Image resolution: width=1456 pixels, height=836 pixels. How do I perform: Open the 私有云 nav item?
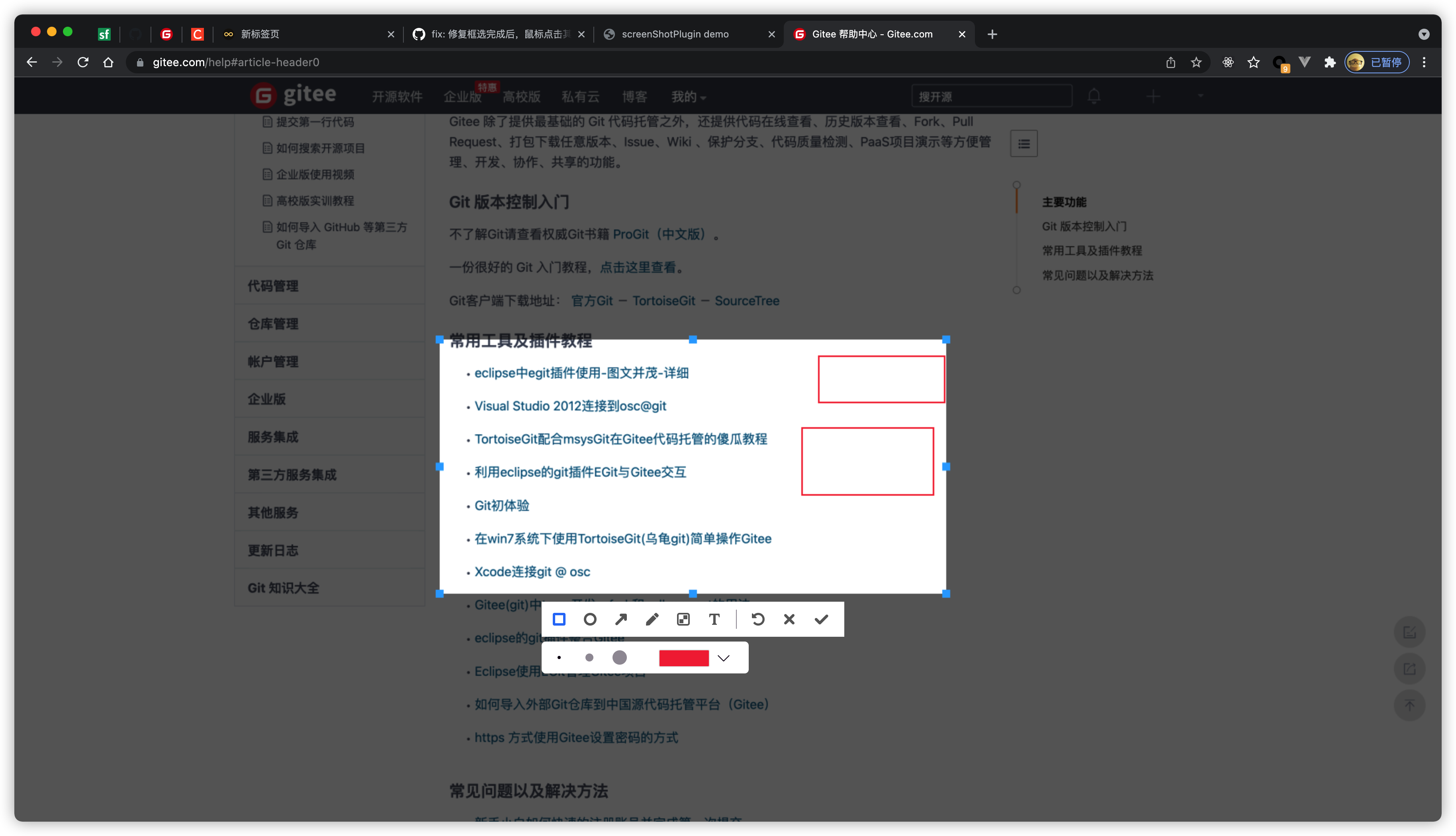(x=581, y=96)
